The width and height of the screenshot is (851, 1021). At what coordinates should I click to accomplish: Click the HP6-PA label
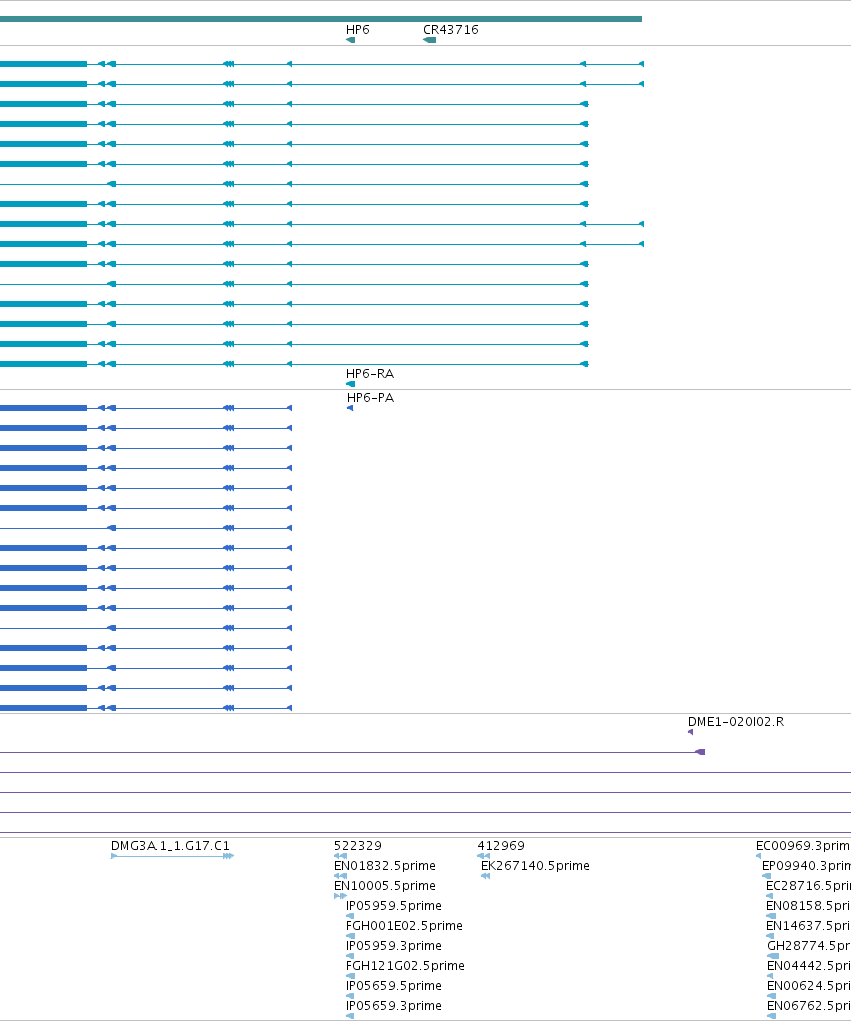[370, 398]
